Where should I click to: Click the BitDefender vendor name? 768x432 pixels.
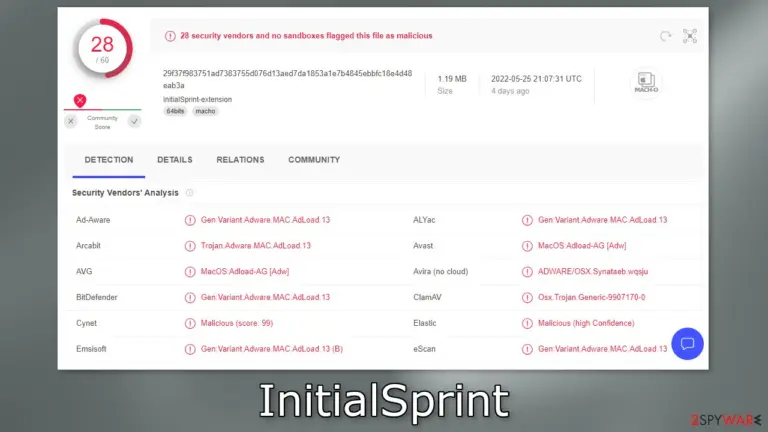[96, 297]
